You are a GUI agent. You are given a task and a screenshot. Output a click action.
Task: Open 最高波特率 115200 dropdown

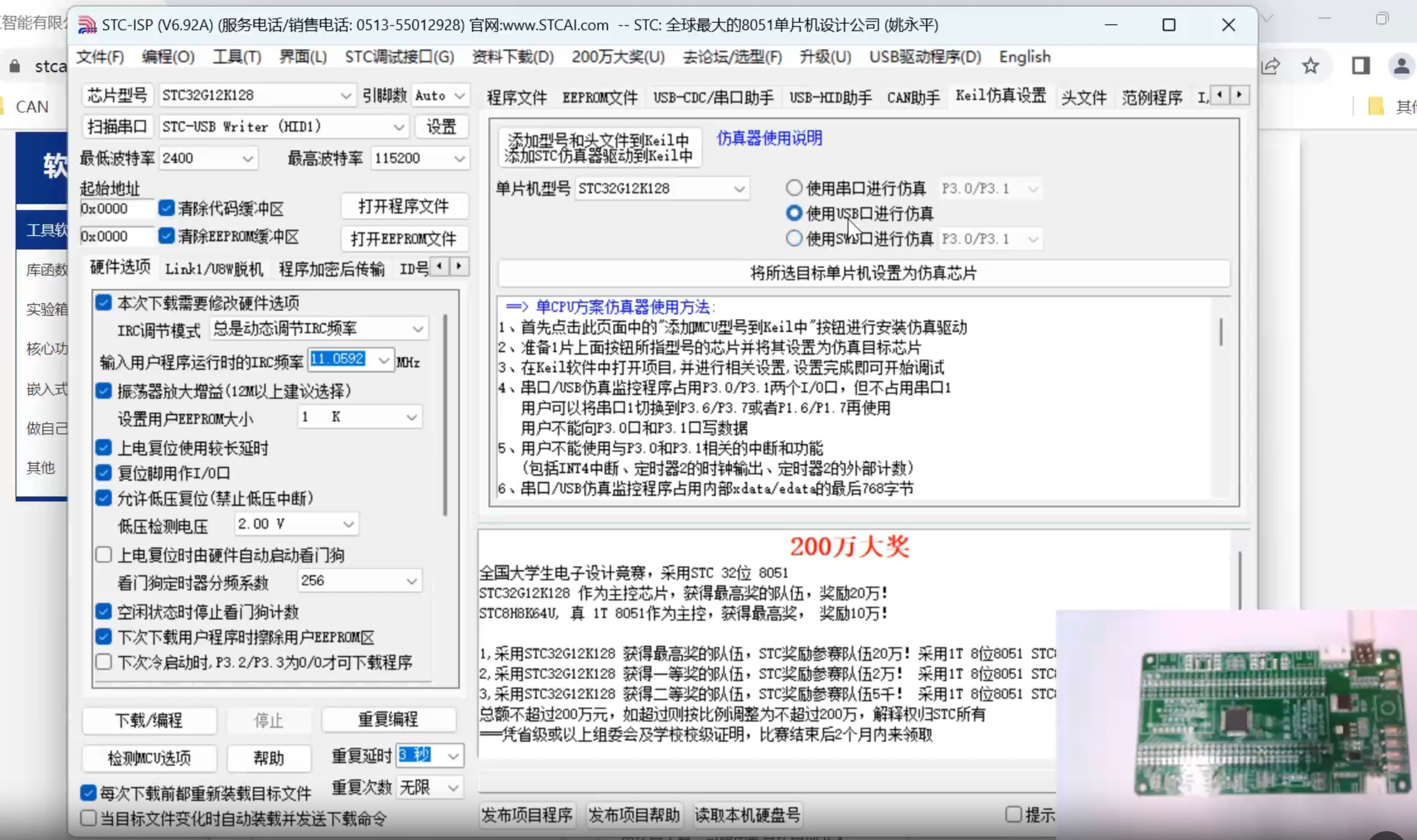click(420, 158)
